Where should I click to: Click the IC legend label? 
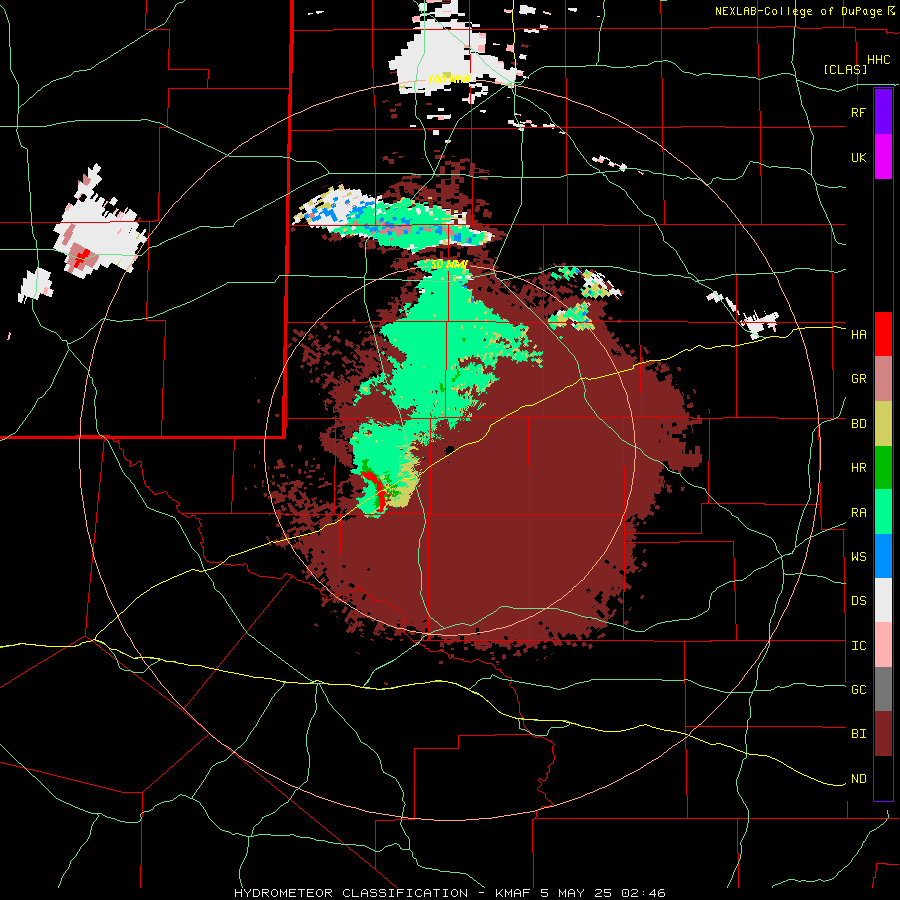point(858,646)
